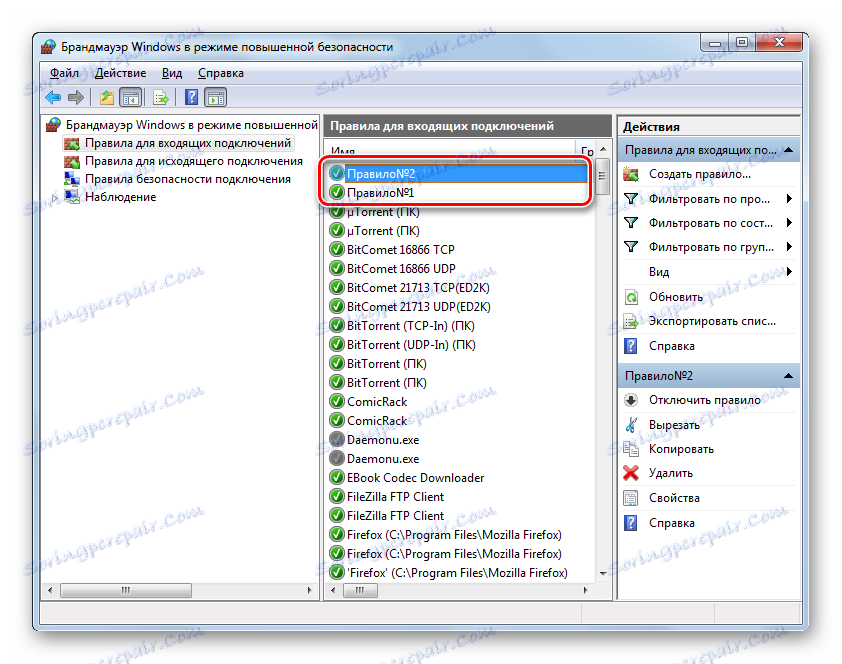The image size is (842, 664).
Task: Click the Export list toolbar icon
Action: click(161, 98)
